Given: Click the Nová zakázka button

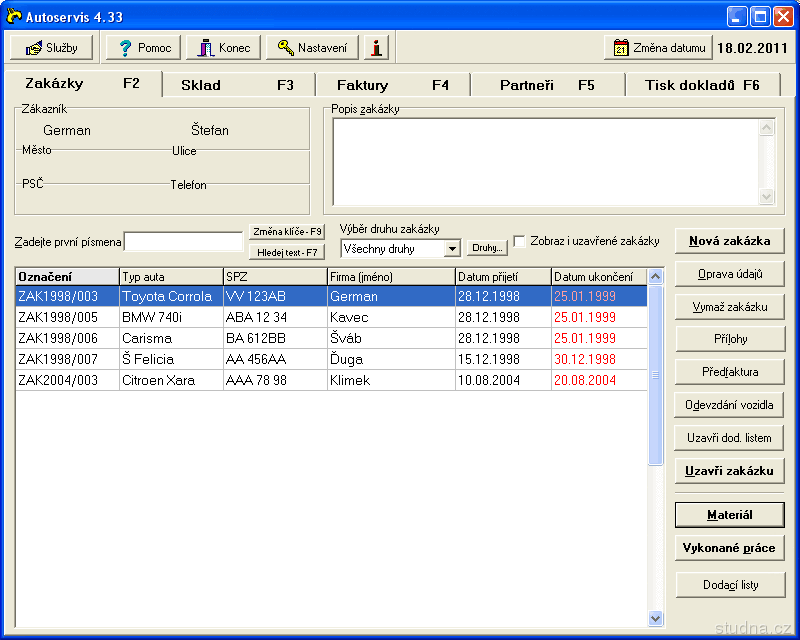Looking at the screenshot, I should [x=730, y=241].
